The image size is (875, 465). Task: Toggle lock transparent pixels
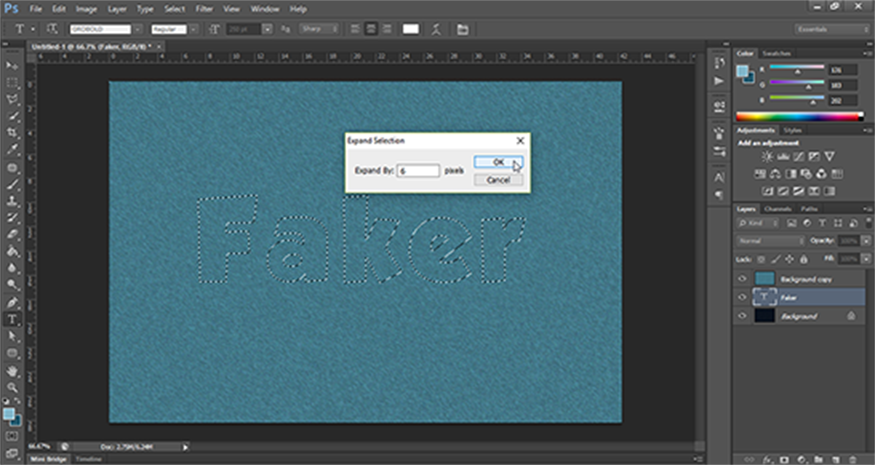(761, 260)
